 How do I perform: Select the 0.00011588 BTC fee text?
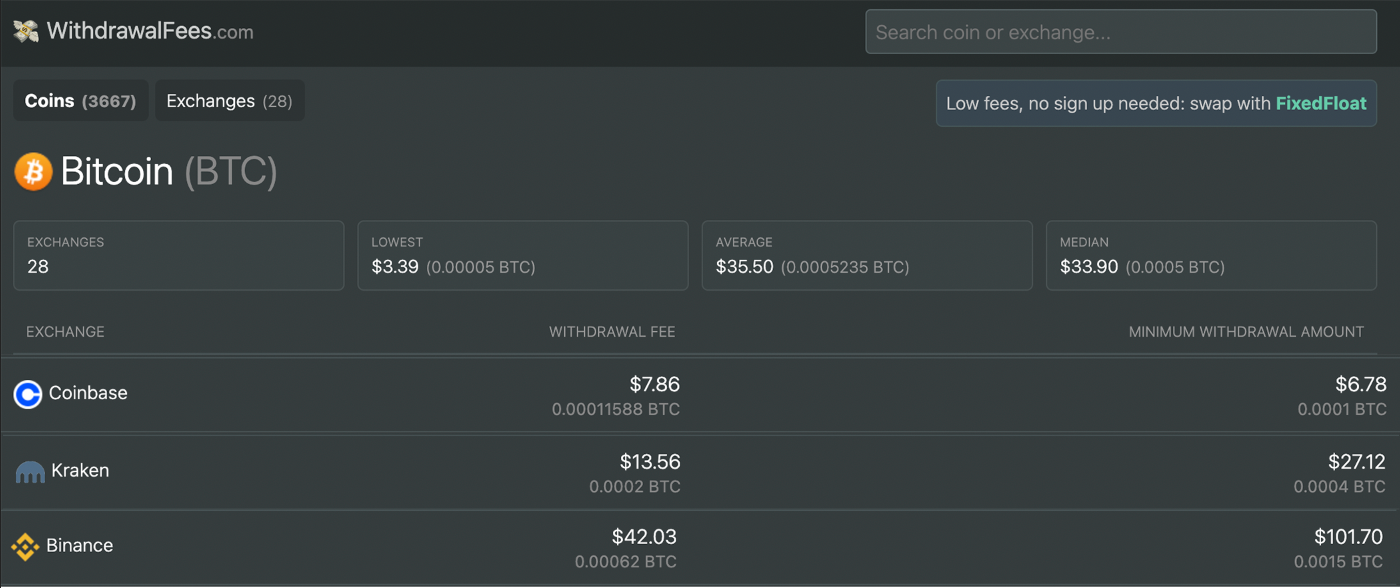[x=616, y=410]
